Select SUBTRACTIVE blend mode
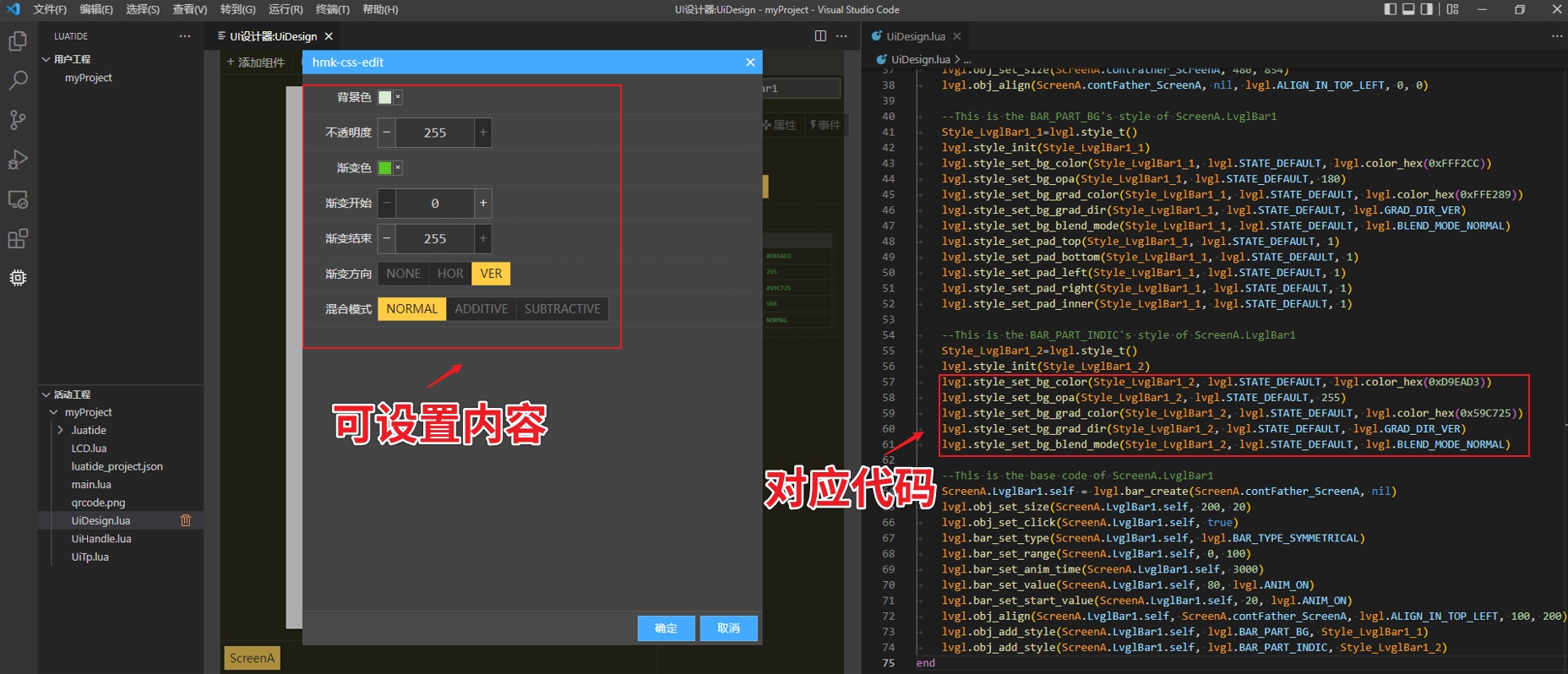Screen dimensions: 1568x674 coord(563,309)
